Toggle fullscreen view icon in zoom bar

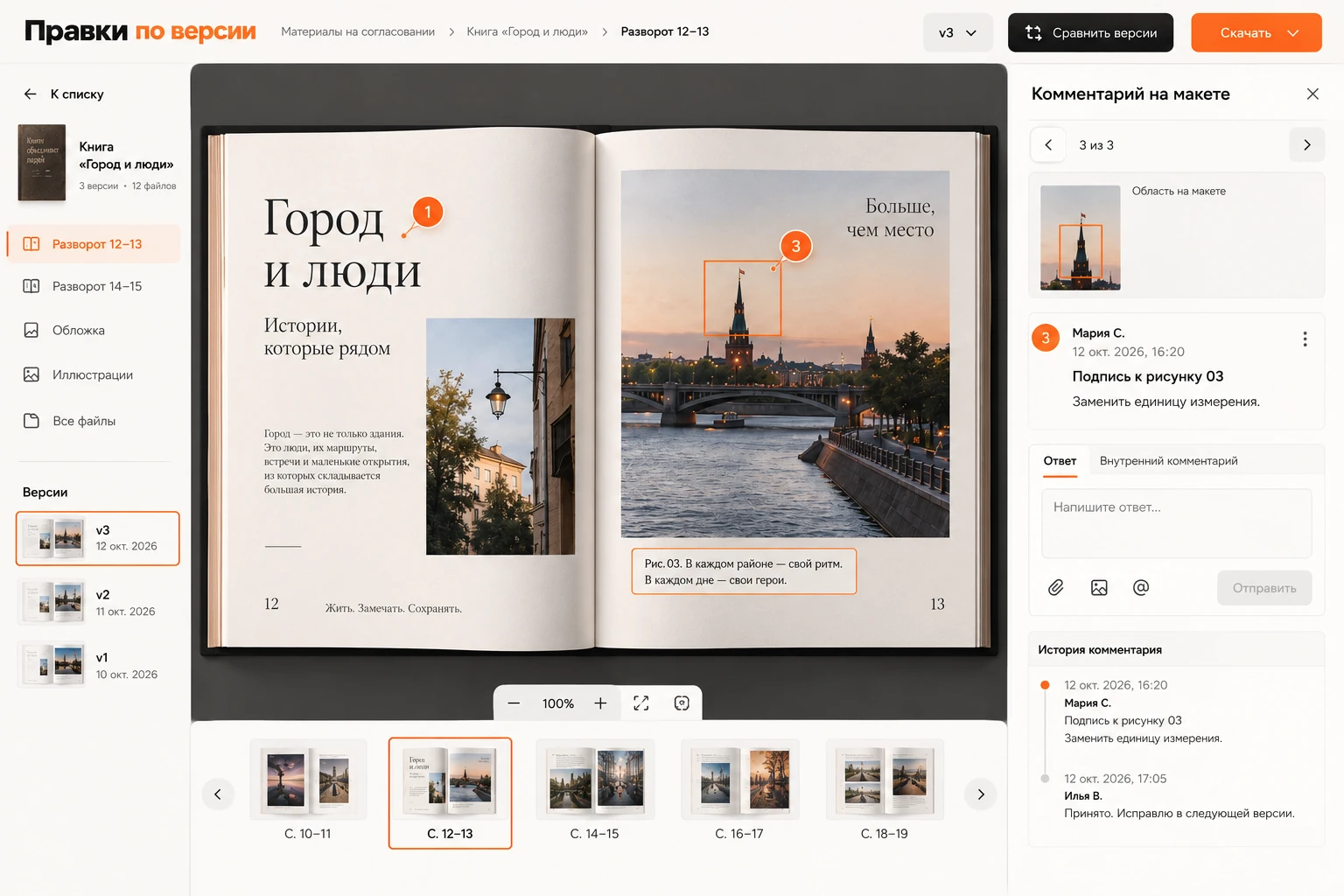click(x=641, y=703)
